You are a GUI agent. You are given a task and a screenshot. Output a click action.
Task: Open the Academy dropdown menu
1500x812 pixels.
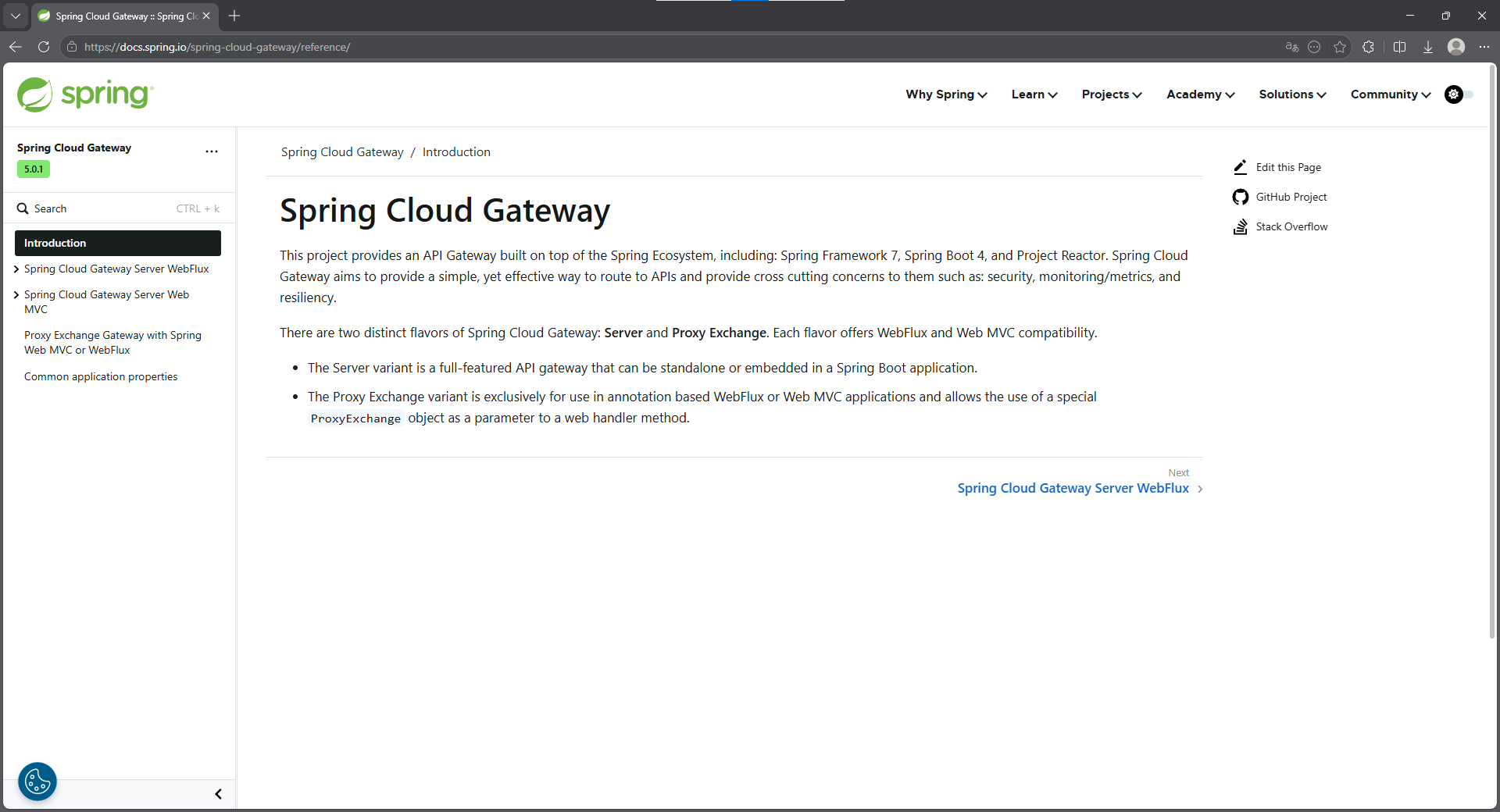click(1200, 94)
